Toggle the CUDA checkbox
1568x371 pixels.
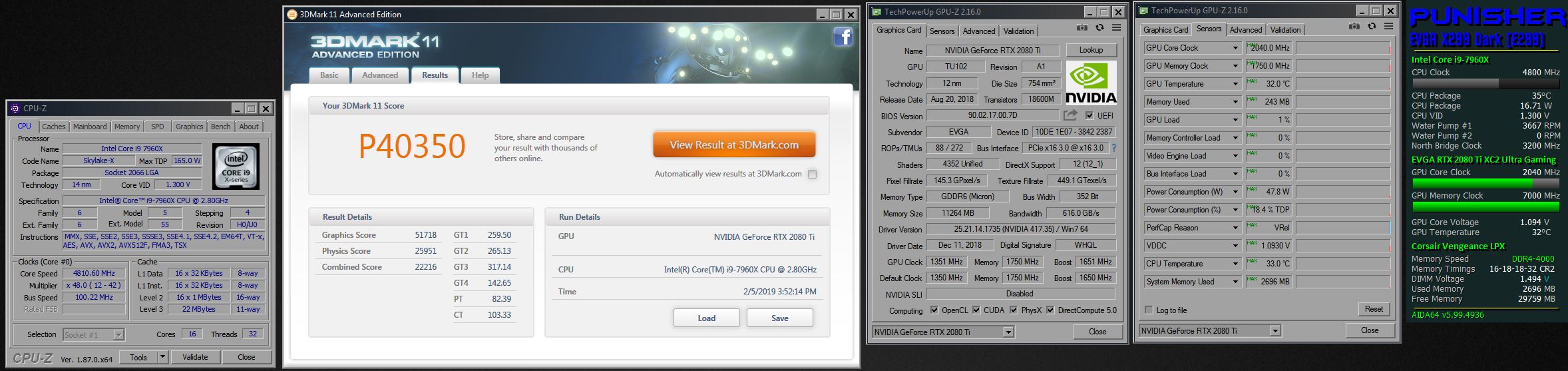pos(976,310)
